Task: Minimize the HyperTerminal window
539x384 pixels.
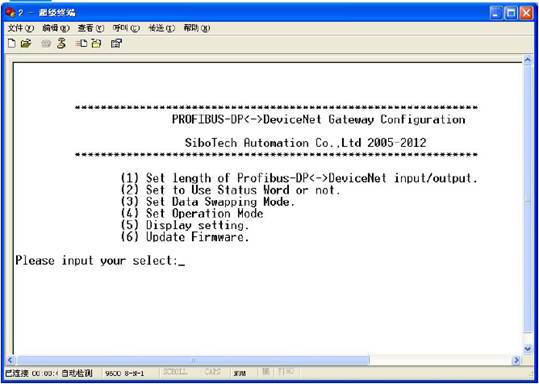Action: [x=496, y=13]
